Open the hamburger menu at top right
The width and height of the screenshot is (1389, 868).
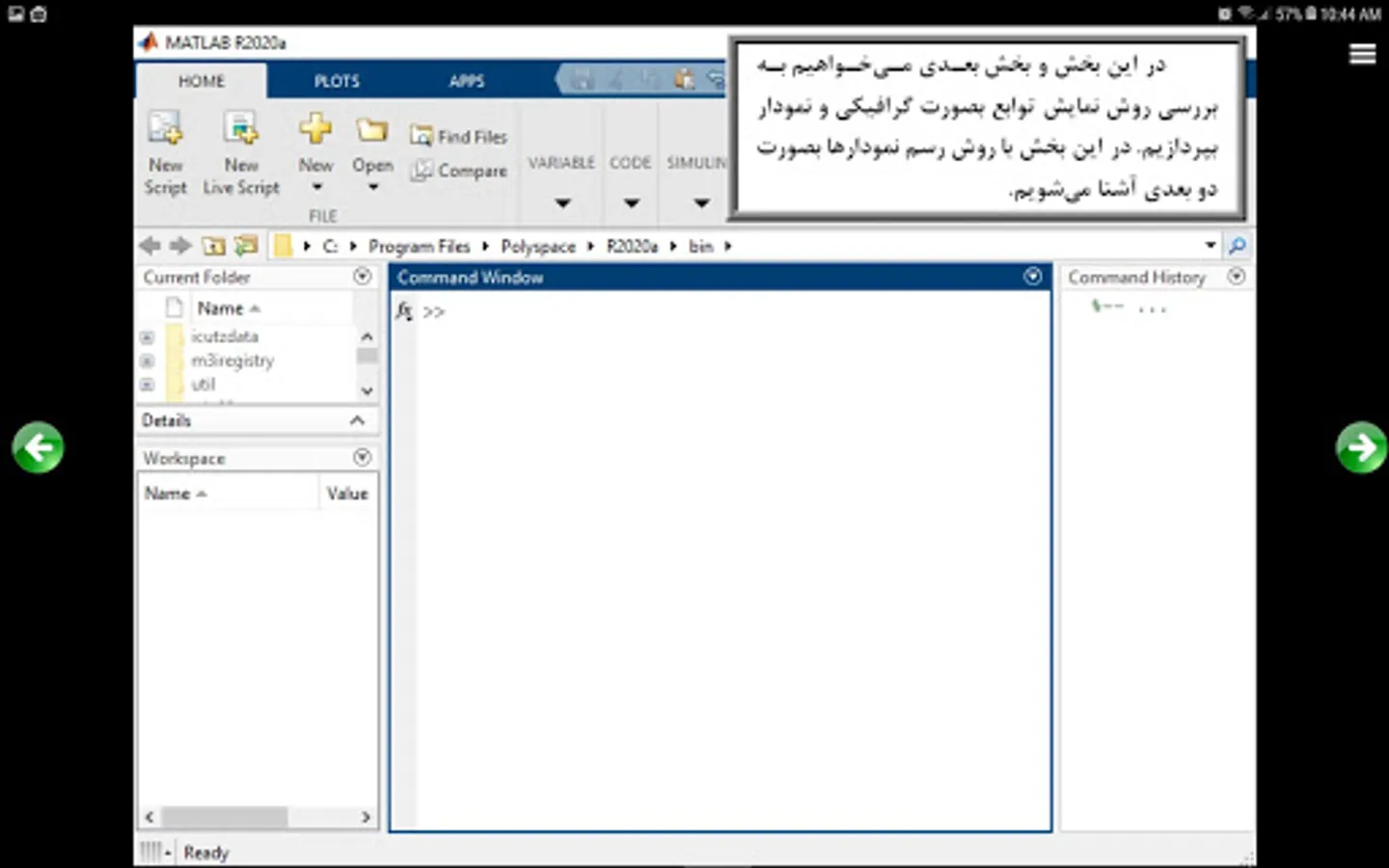[1362, 54]
